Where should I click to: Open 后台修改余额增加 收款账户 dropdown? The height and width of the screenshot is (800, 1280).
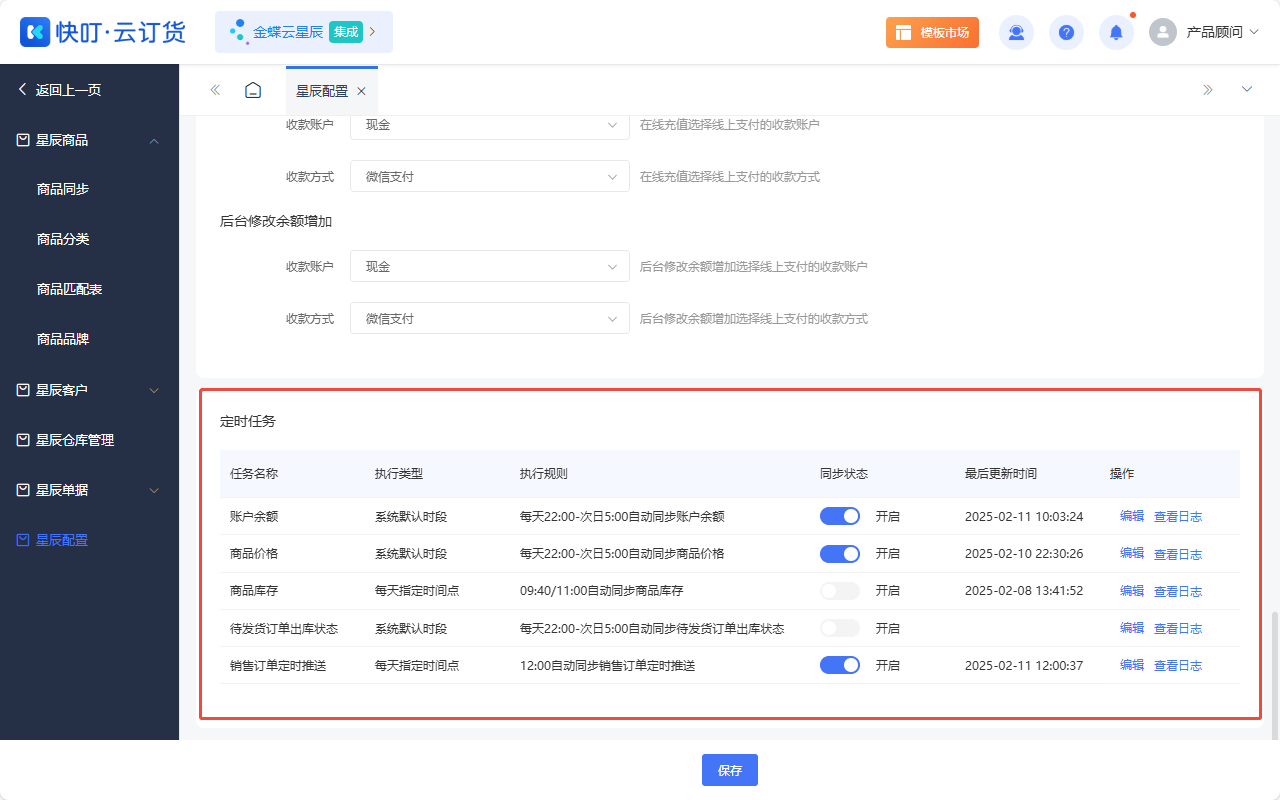[x=490, y=267]
